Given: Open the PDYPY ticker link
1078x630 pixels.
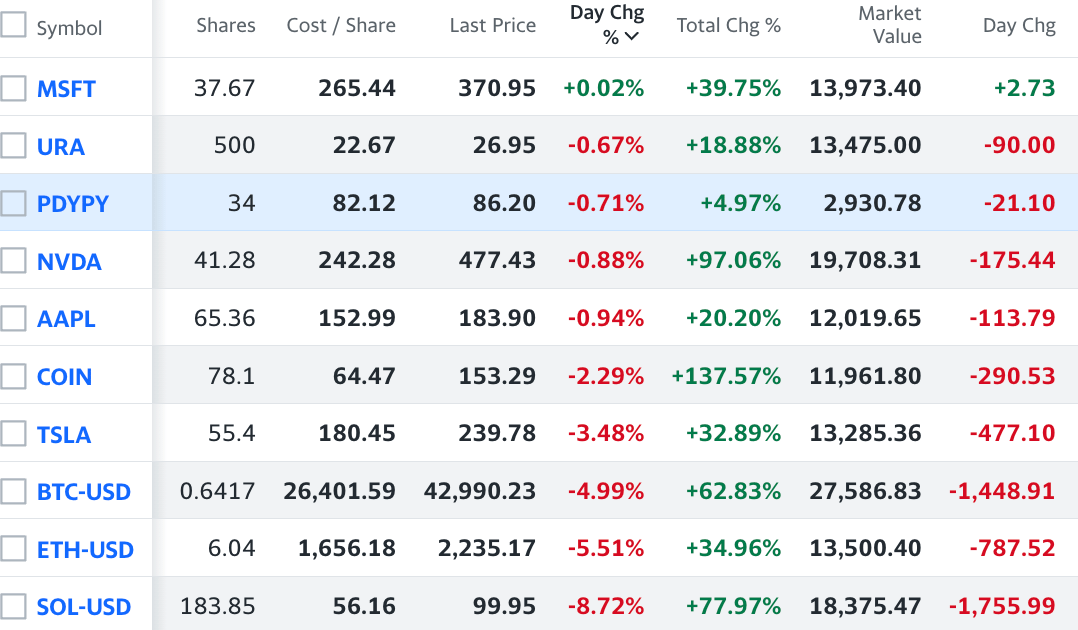Looking at the screenshot, I should [72, 204].
